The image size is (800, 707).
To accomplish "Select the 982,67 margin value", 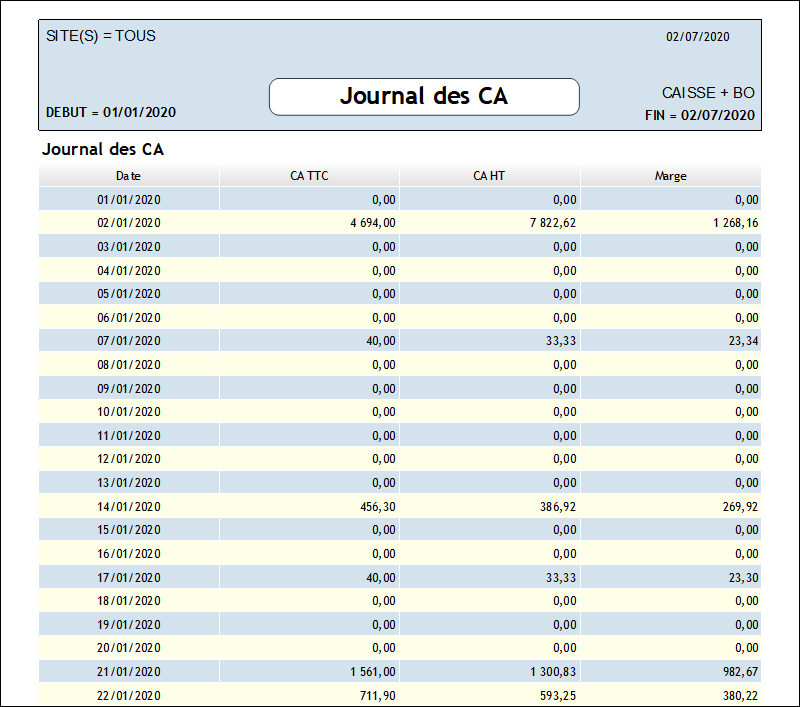I will (x=738, y=672).
